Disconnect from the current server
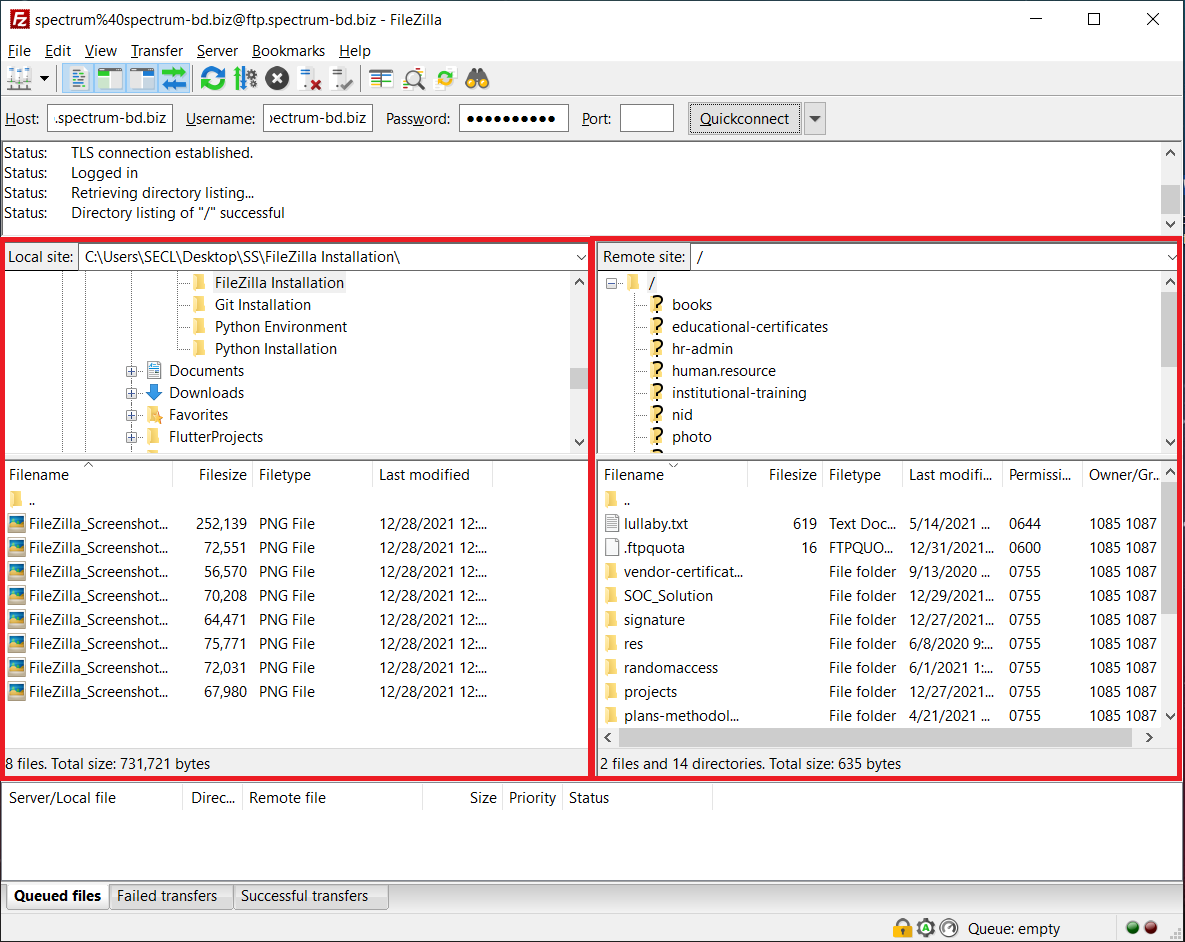The height and width of the screenshot is (942, 1185). [310, 79]
